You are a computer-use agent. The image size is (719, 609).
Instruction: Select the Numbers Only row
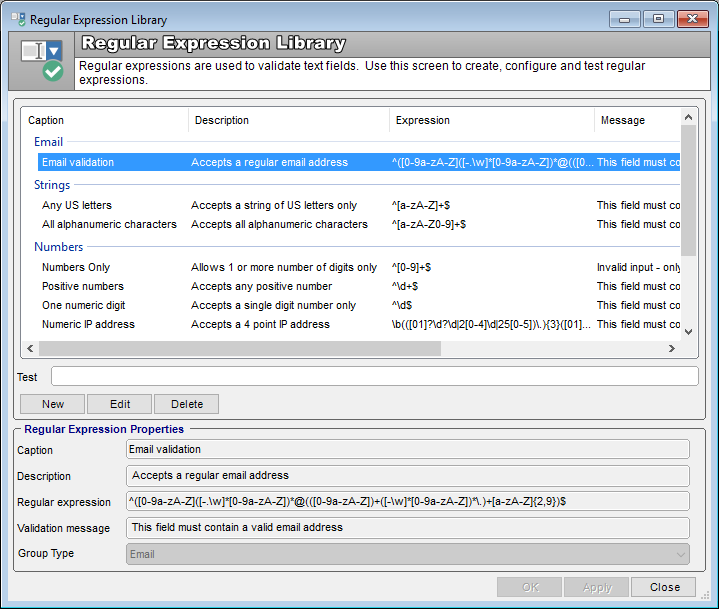(x=359, y=267)
